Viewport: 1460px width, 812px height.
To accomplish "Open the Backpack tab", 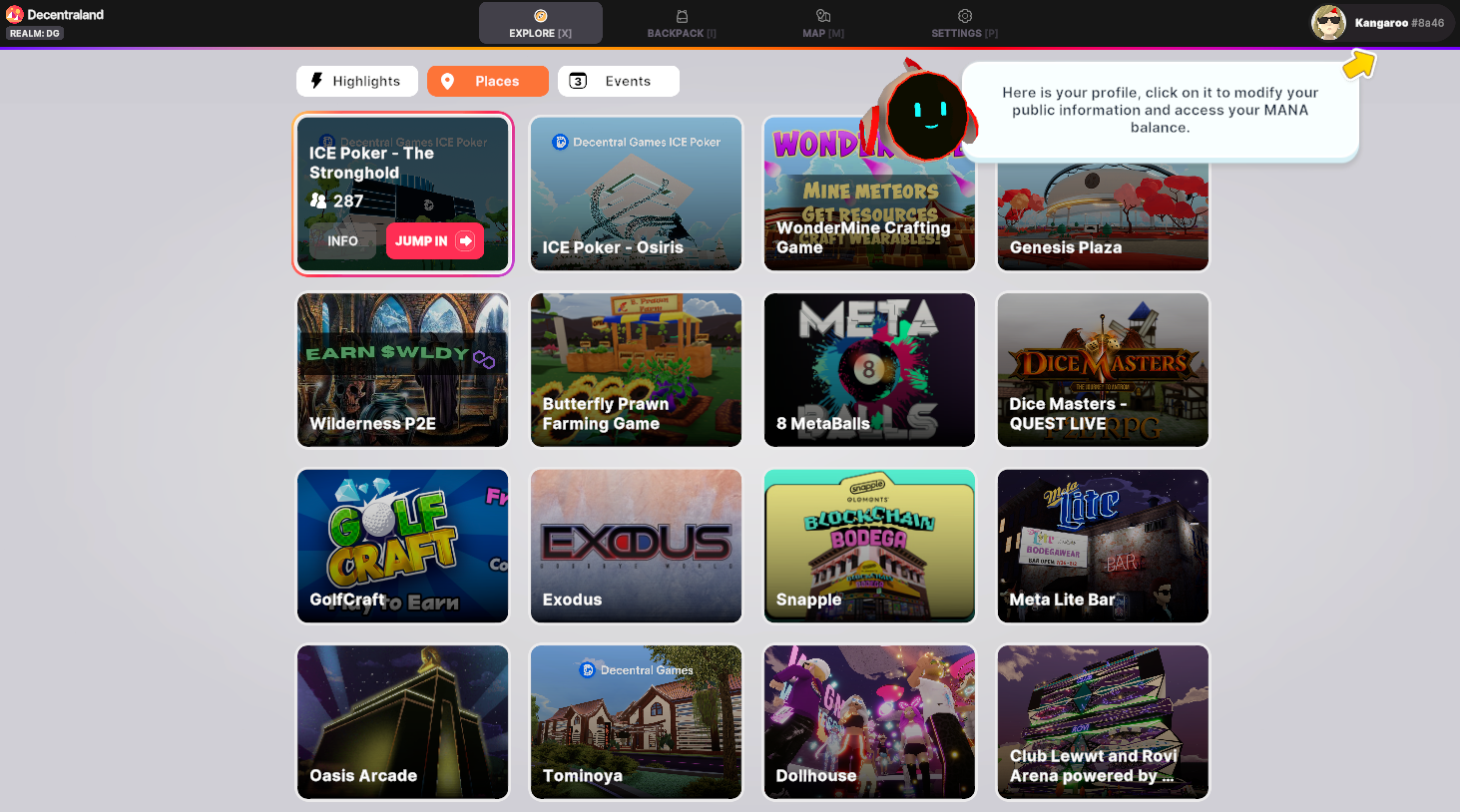I will [x=682, y=23].
